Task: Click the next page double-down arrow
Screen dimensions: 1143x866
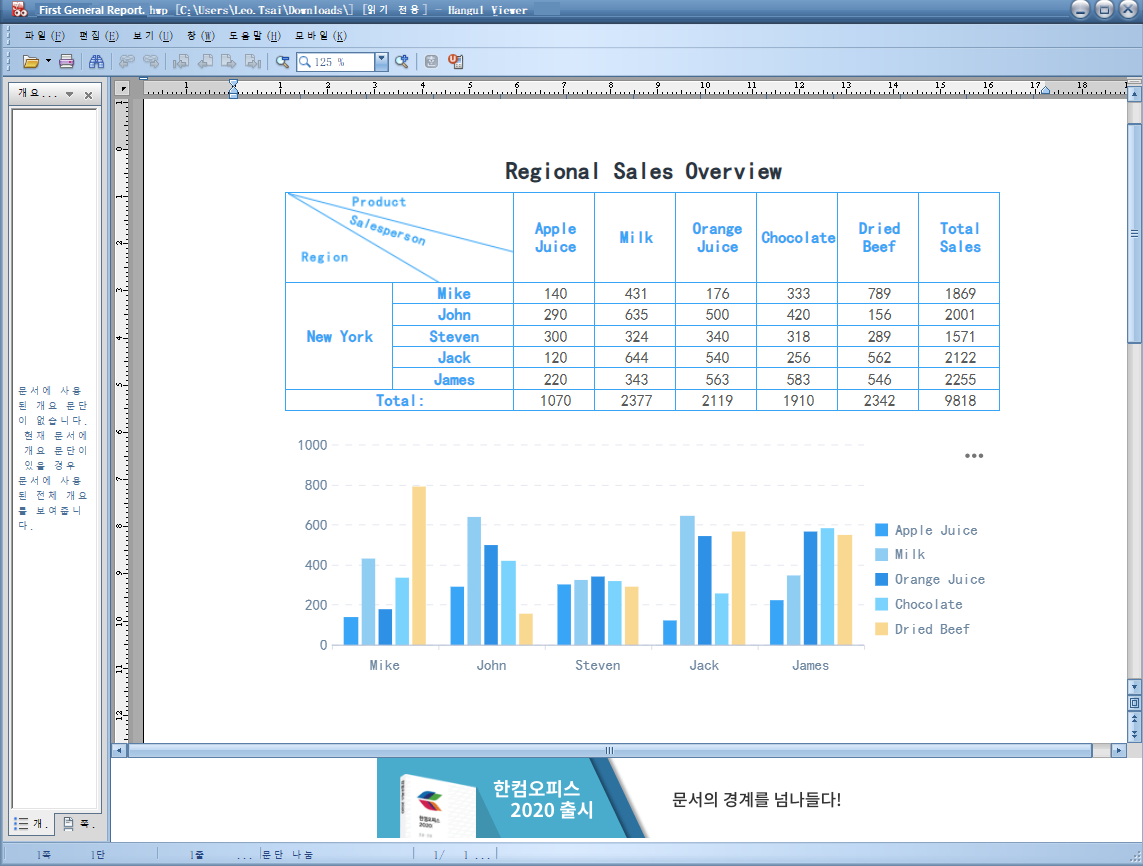Action: pyautogui.click(x=1134, y=735)
